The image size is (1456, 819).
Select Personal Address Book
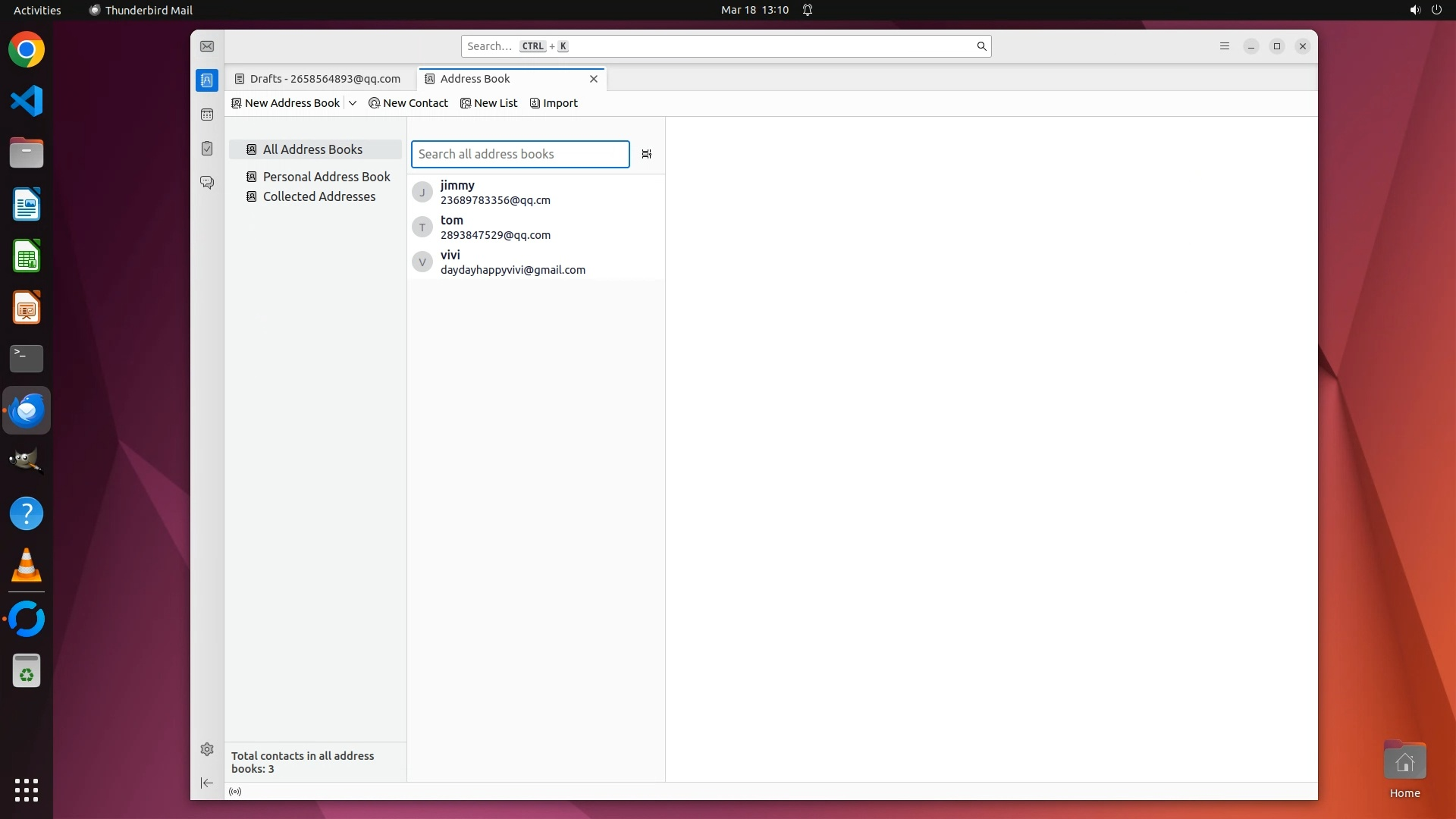coord(326,177)
